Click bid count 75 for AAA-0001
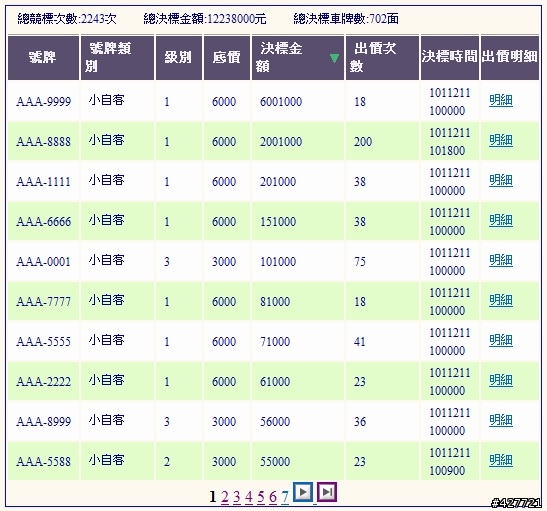The image size is (547, 511). pos(360,262)
